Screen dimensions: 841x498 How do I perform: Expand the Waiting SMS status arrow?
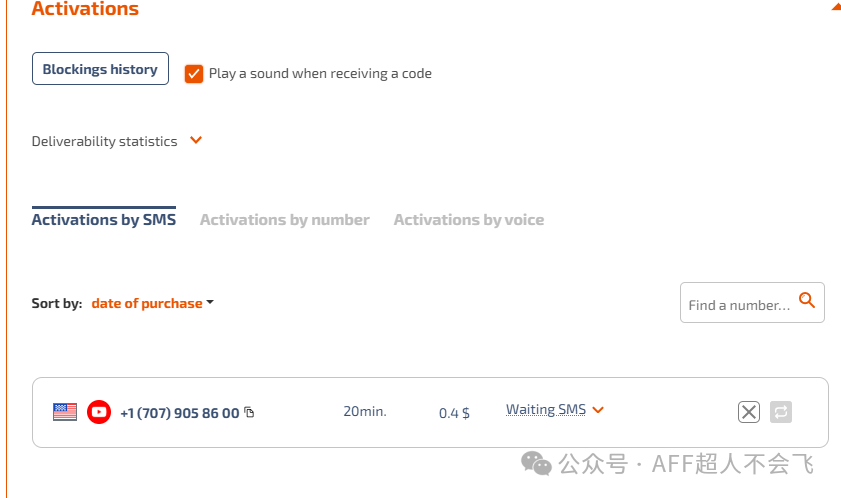click(598, 409)
